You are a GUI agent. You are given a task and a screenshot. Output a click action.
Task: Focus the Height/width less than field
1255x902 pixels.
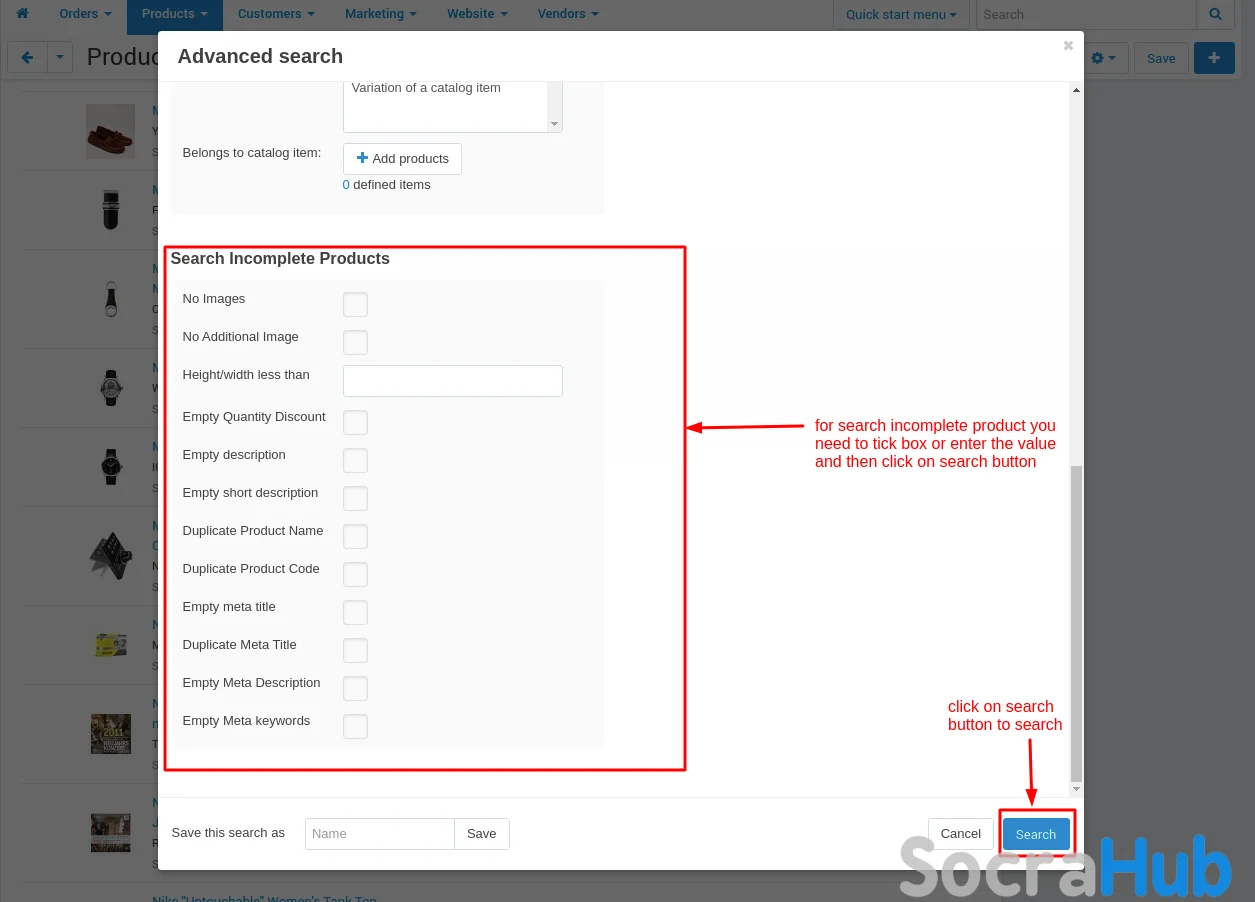pyautogui.click(x=452, y=381)
